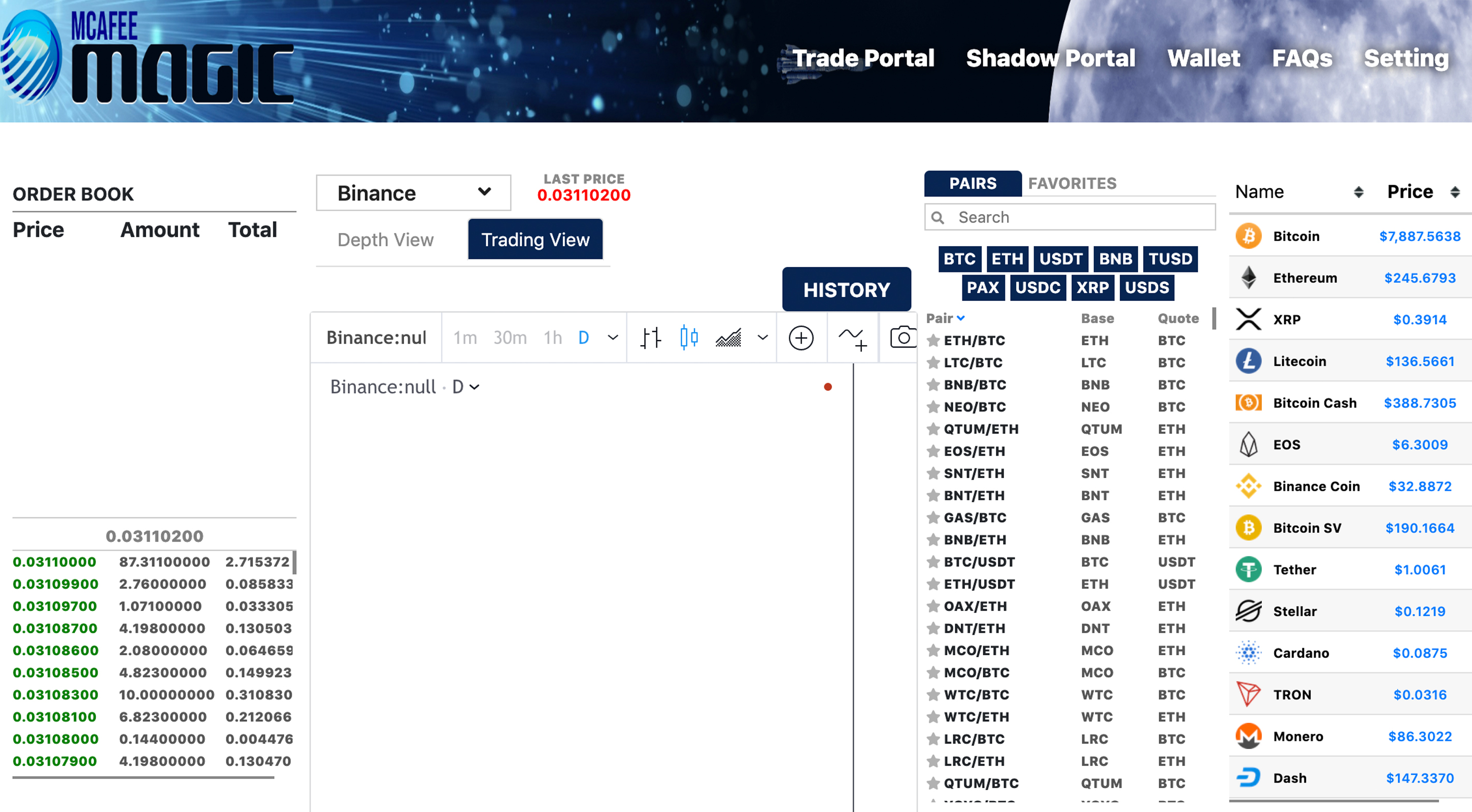Click the Bitcoin SV coin icon
This screenshot has height=812, width=1472.
[x=1249, y=527]
